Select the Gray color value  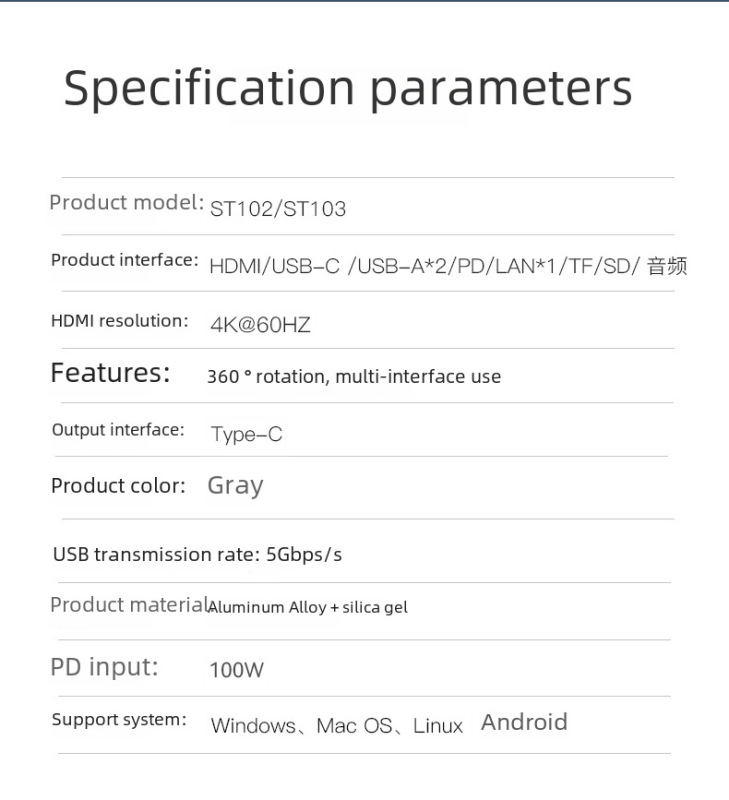click(235, 486)
